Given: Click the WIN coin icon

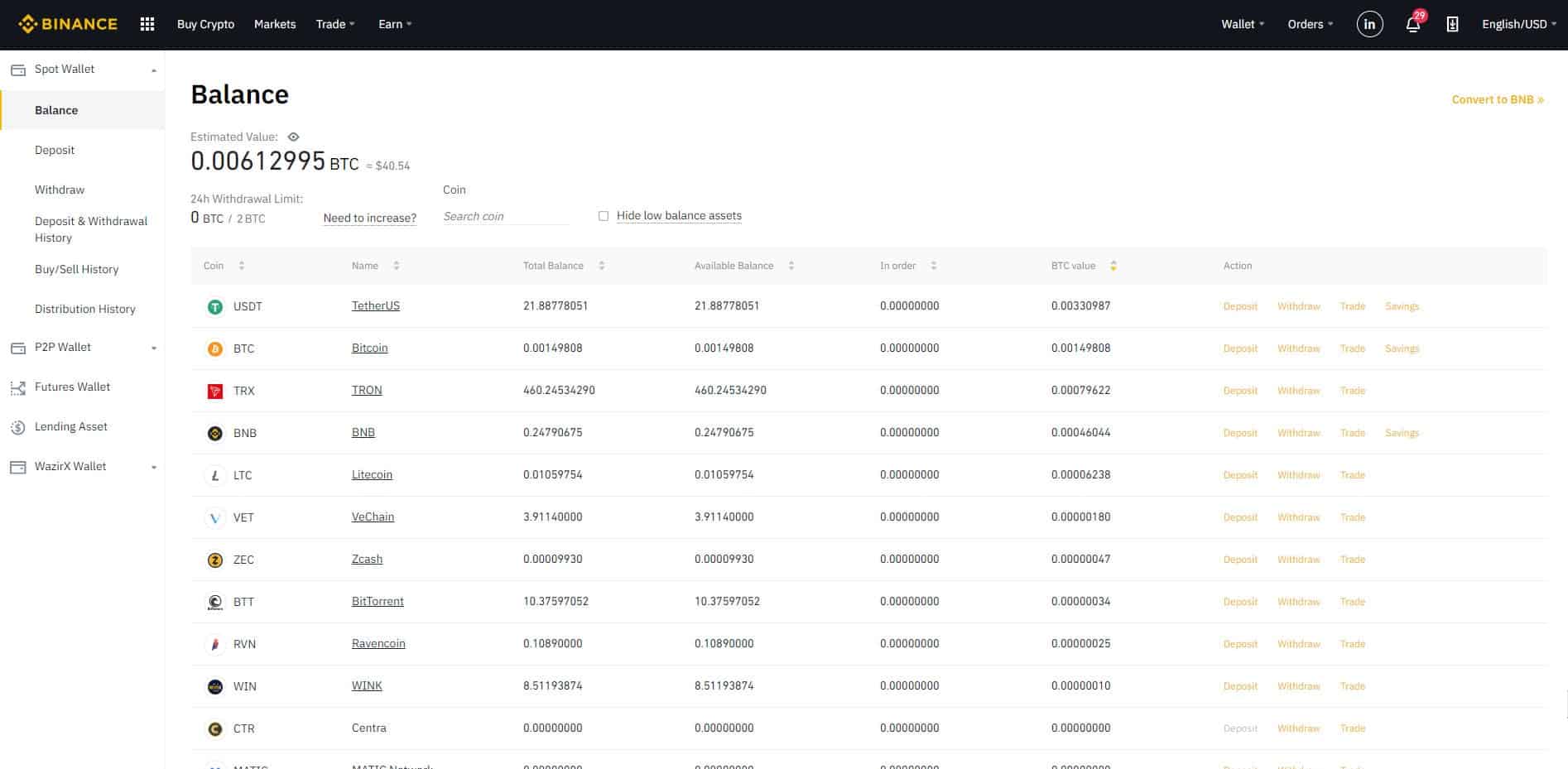Looking at the screenshot, I should point(215,687).
